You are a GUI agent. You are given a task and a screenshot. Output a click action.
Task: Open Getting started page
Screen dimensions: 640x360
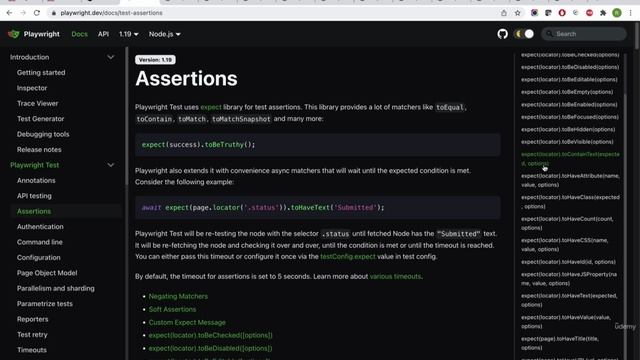click(x=41, y=73)
